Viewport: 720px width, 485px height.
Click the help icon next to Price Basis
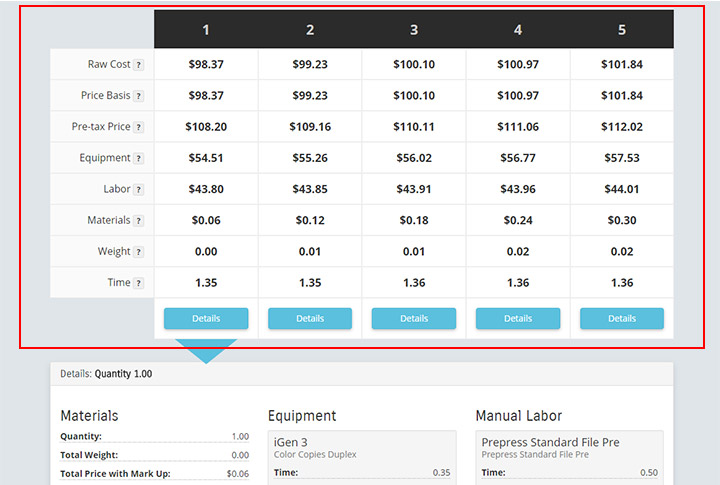138,96
